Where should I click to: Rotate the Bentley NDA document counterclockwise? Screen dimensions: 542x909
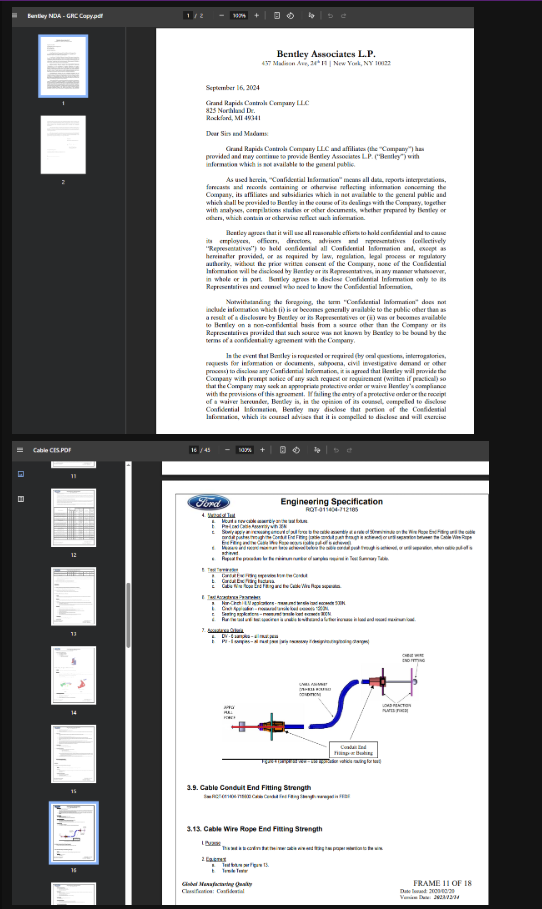[x=290, y=16]
